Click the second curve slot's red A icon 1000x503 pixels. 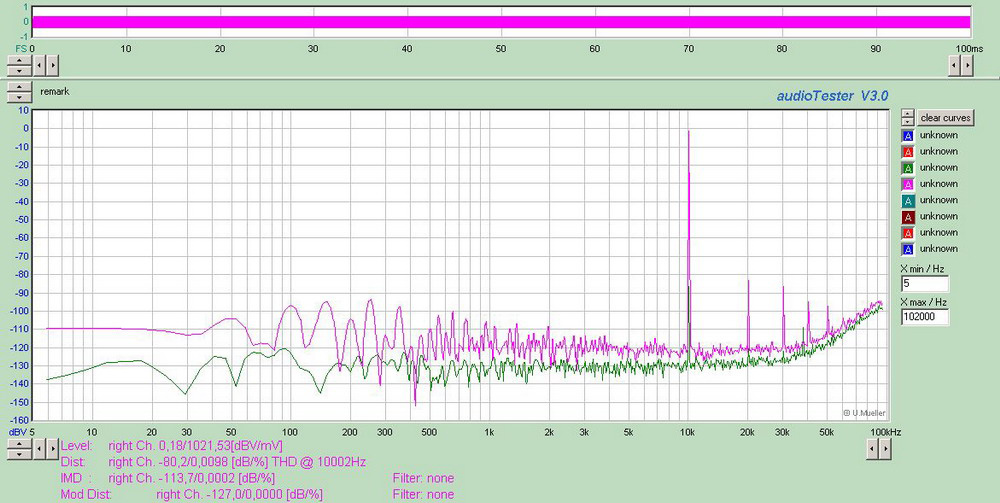908,151
